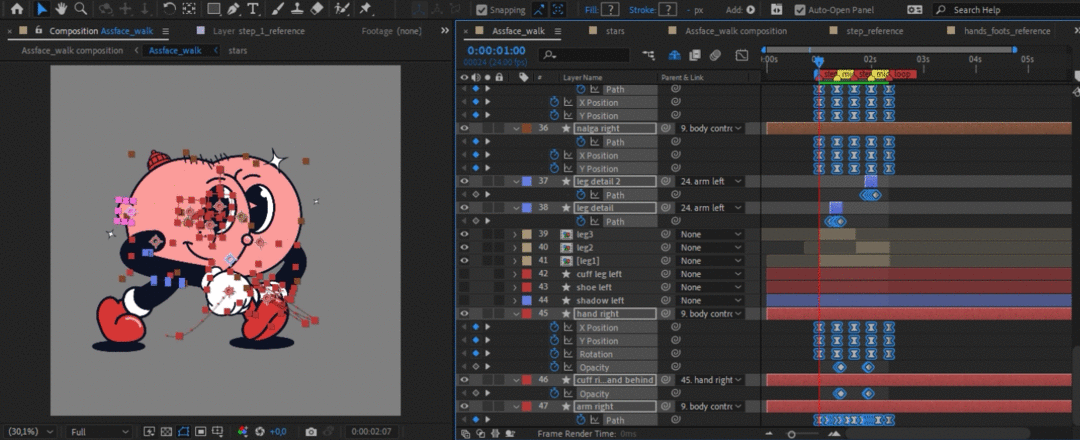Click the Rotation stopwatch under hand right

coord(554,354)
